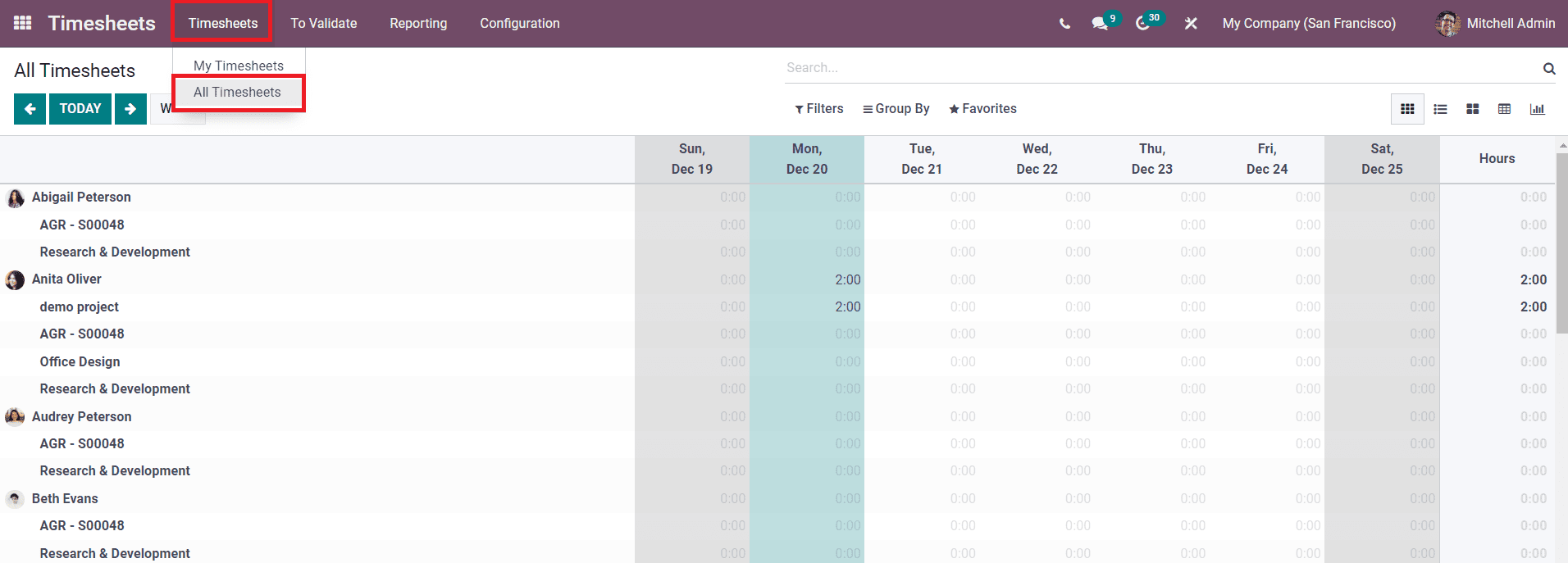Click Sun, Dec 19 column header

tap(692, 159)
